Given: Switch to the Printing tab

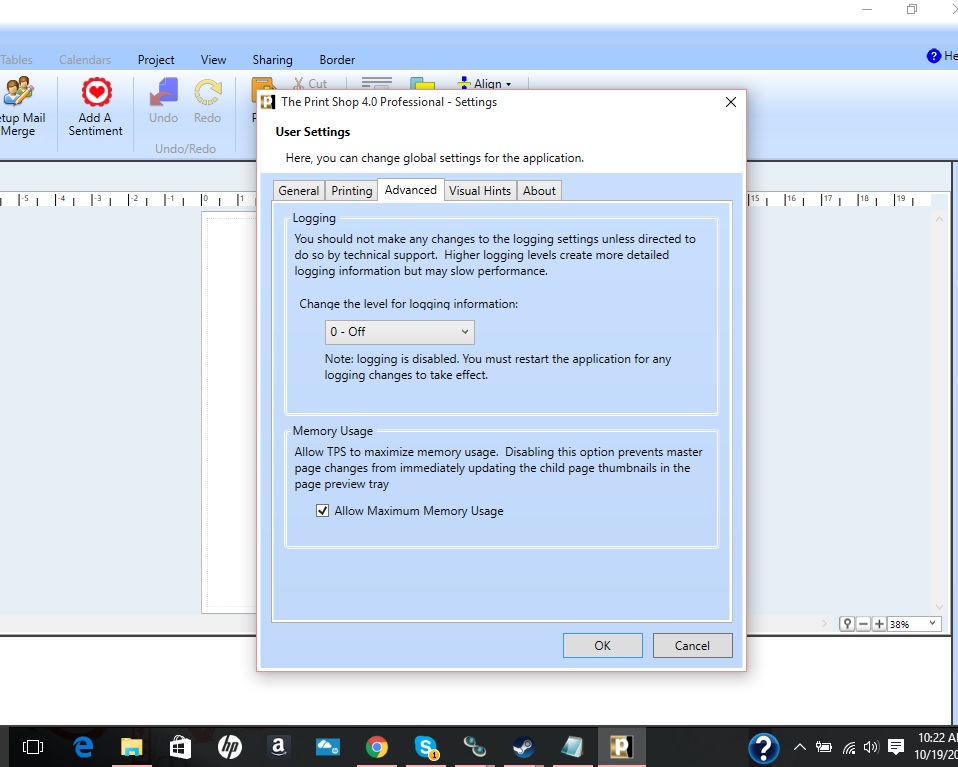Looking at the screenshot, I should click(351, 191).
